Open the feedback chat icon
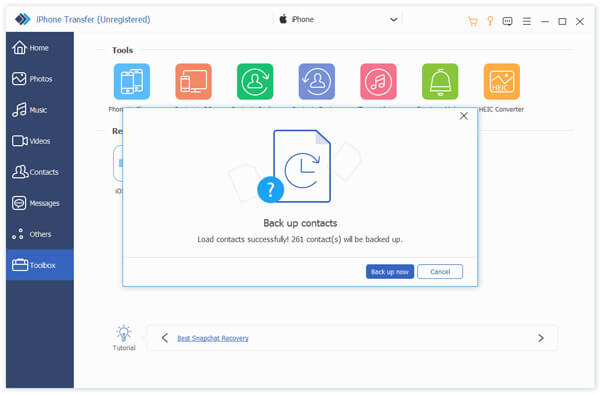The image size is (600, 394). click(x=507, y=21)
